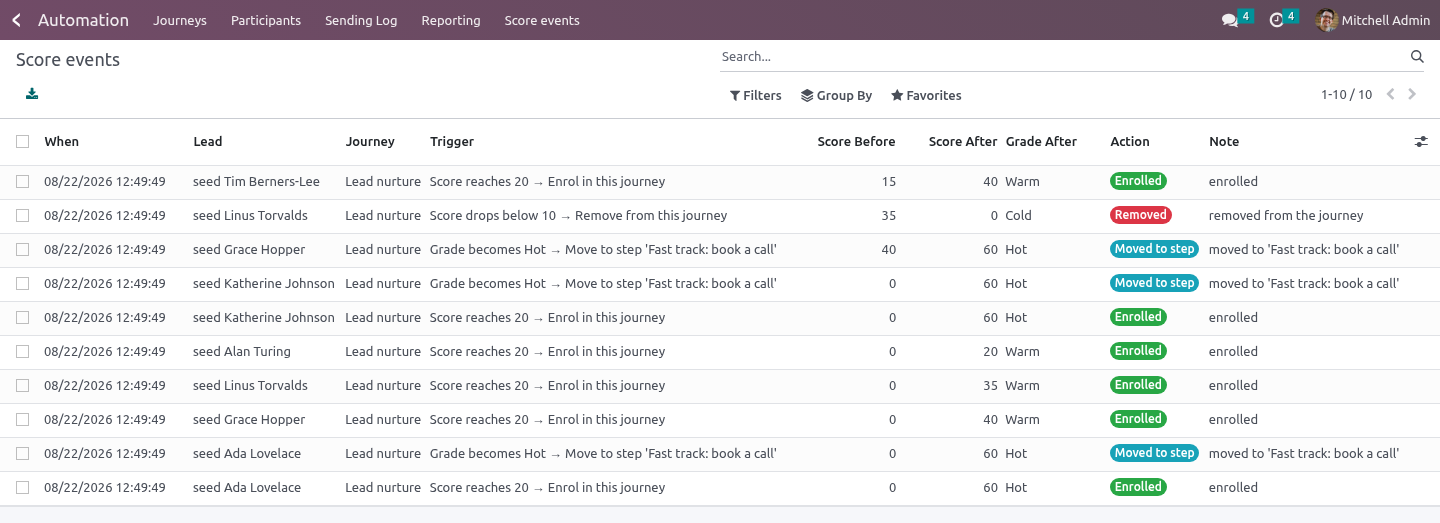The width and height of the screenshot is (1440, 523).
Task: Tick checkbox for Ada Lovelace Enrolled row
Action: click(22, 488)
